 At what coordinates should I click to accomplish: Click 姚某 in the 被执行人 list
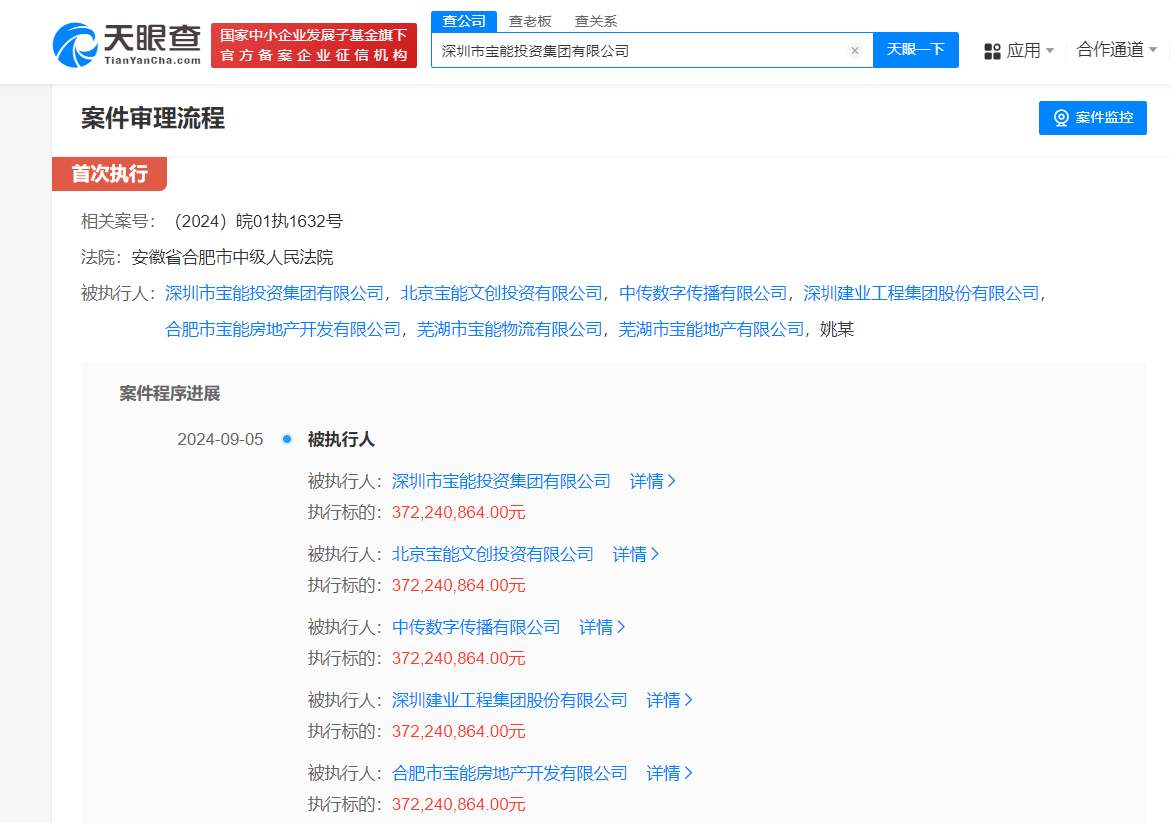(x=836, y=329)
